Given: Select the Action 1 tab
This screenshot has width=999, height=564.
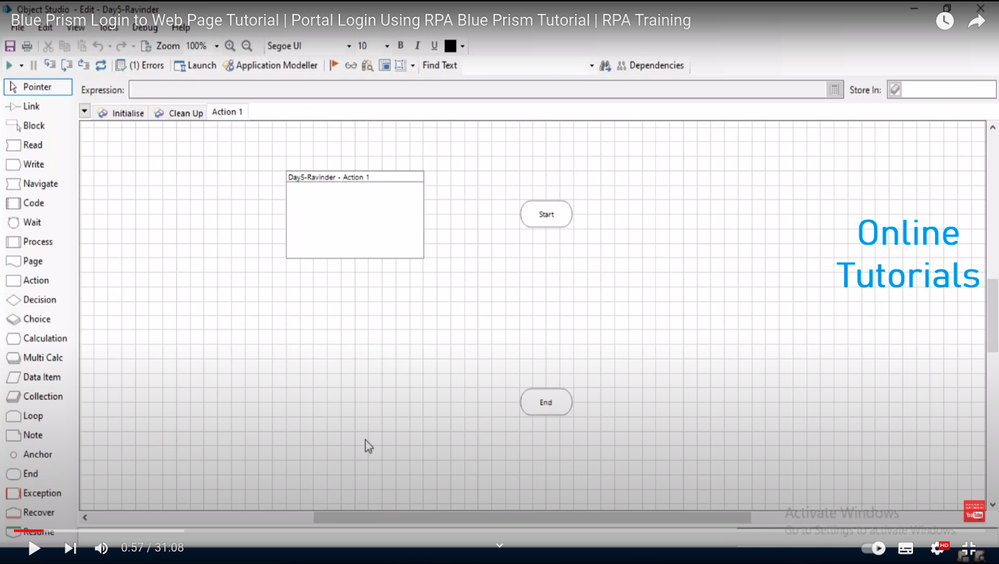Looking at the screenshot, I should (x=227, y=112).
